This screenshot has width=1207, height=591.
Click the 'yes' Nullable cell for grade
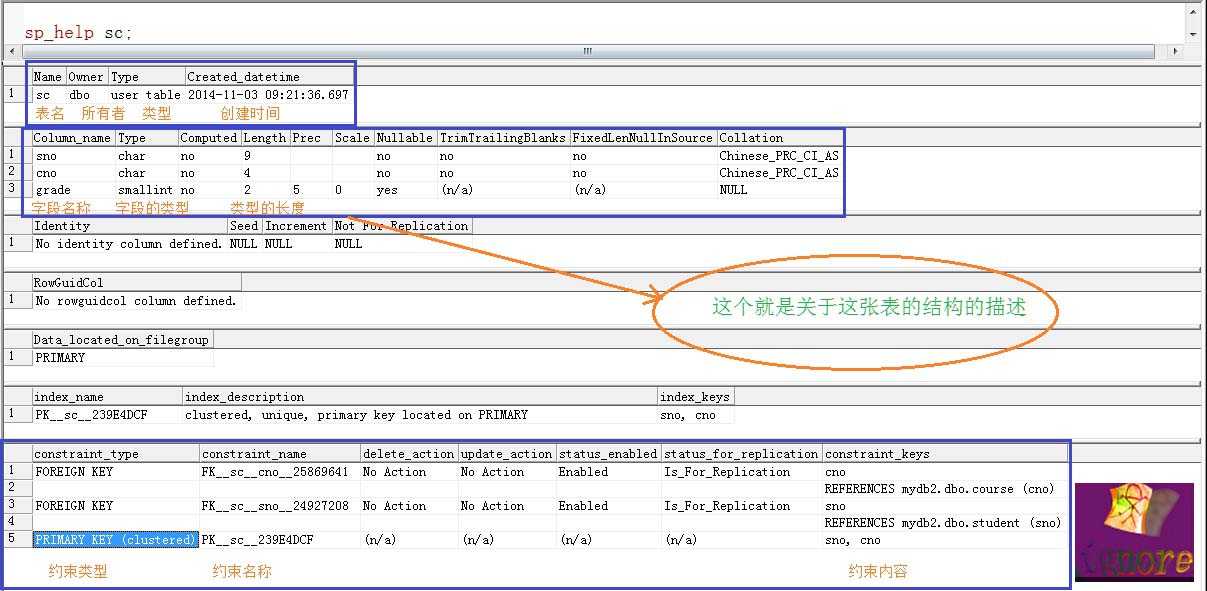pos(405,189)
